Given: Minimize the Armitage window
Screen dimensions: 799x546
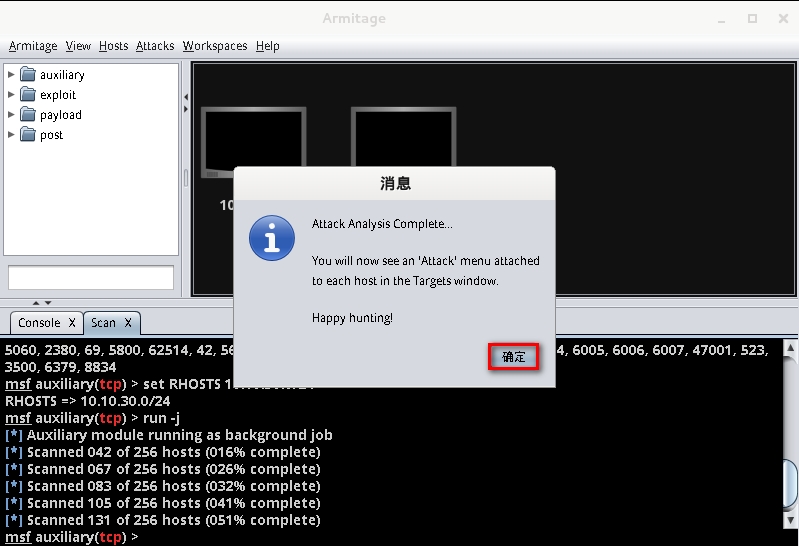Looking at the screenshot, I should click(x=721, y=19).
